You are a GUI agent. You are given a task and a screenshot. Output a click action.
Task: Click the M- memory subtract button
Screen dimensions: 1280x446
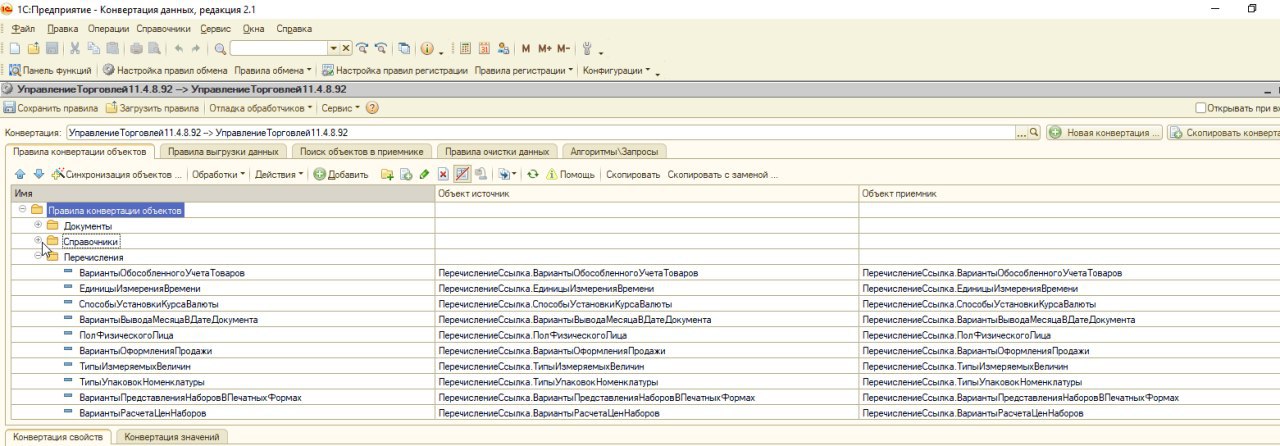(x=563, y=48)
